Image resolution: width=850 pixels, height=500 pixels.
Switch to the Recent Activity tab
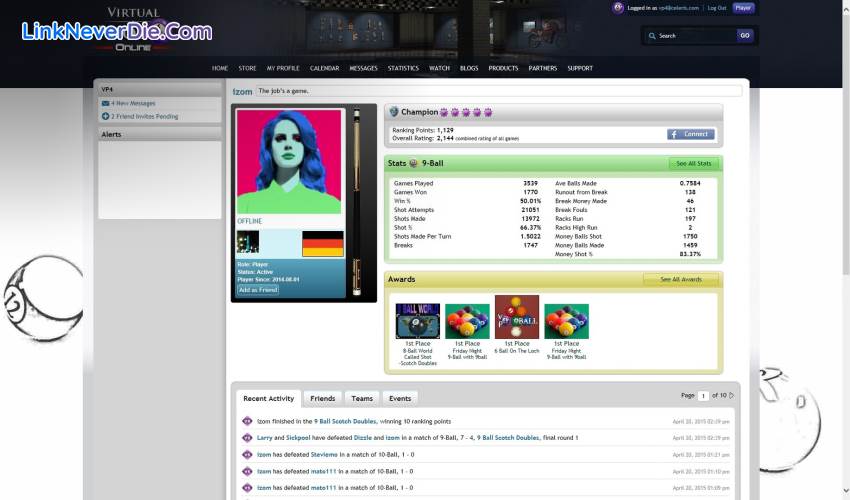268,399
